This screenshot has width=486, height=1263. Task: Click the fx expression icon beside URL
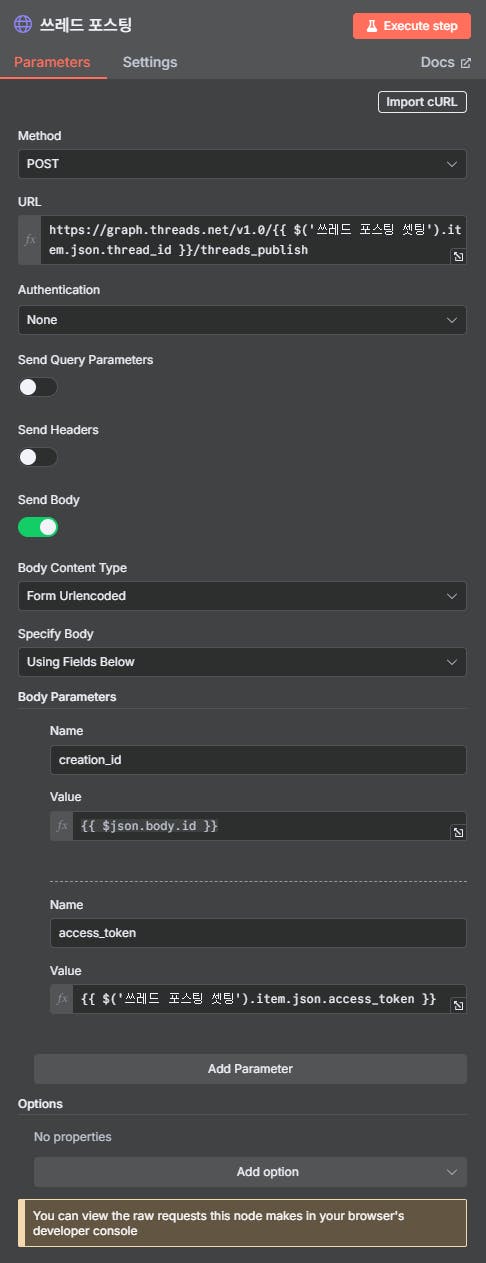30,240
